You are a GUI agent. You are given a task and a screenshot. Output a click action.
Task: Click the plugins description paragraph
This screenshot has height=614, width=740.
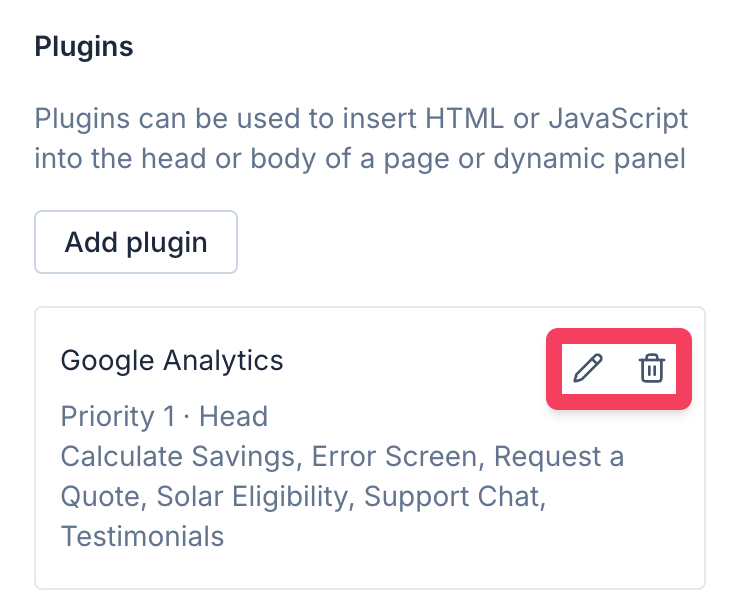(360, 140)
